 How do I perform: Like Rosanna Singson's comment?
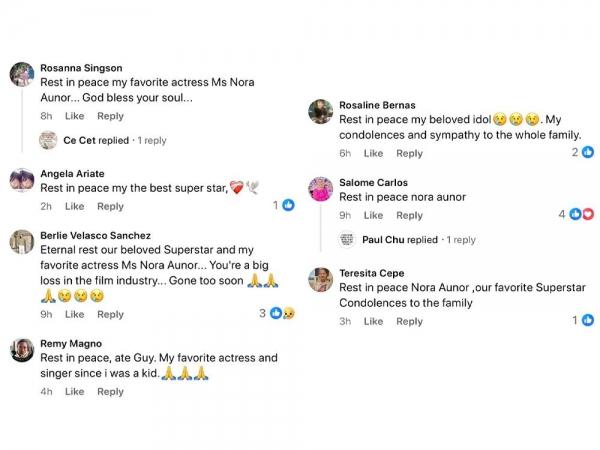point(75,116)
